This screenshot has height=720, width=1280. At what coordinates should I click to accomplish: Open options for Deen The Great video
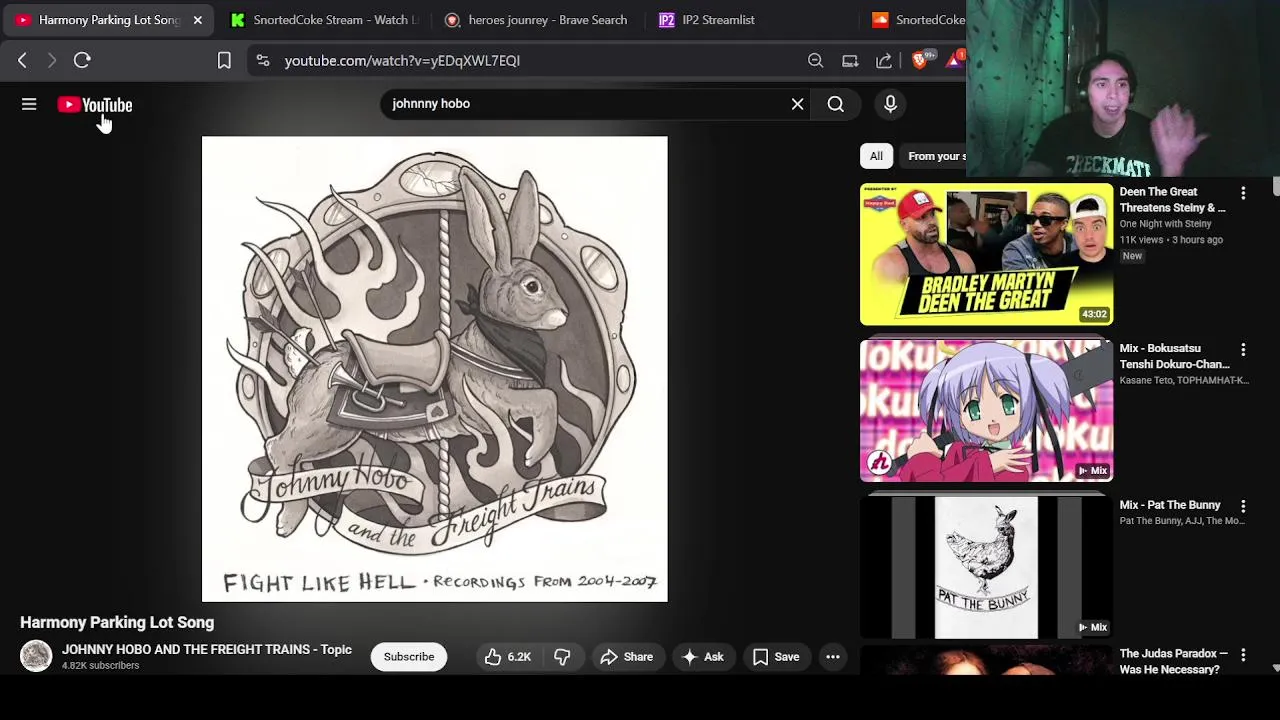(x=1243, y=193)
